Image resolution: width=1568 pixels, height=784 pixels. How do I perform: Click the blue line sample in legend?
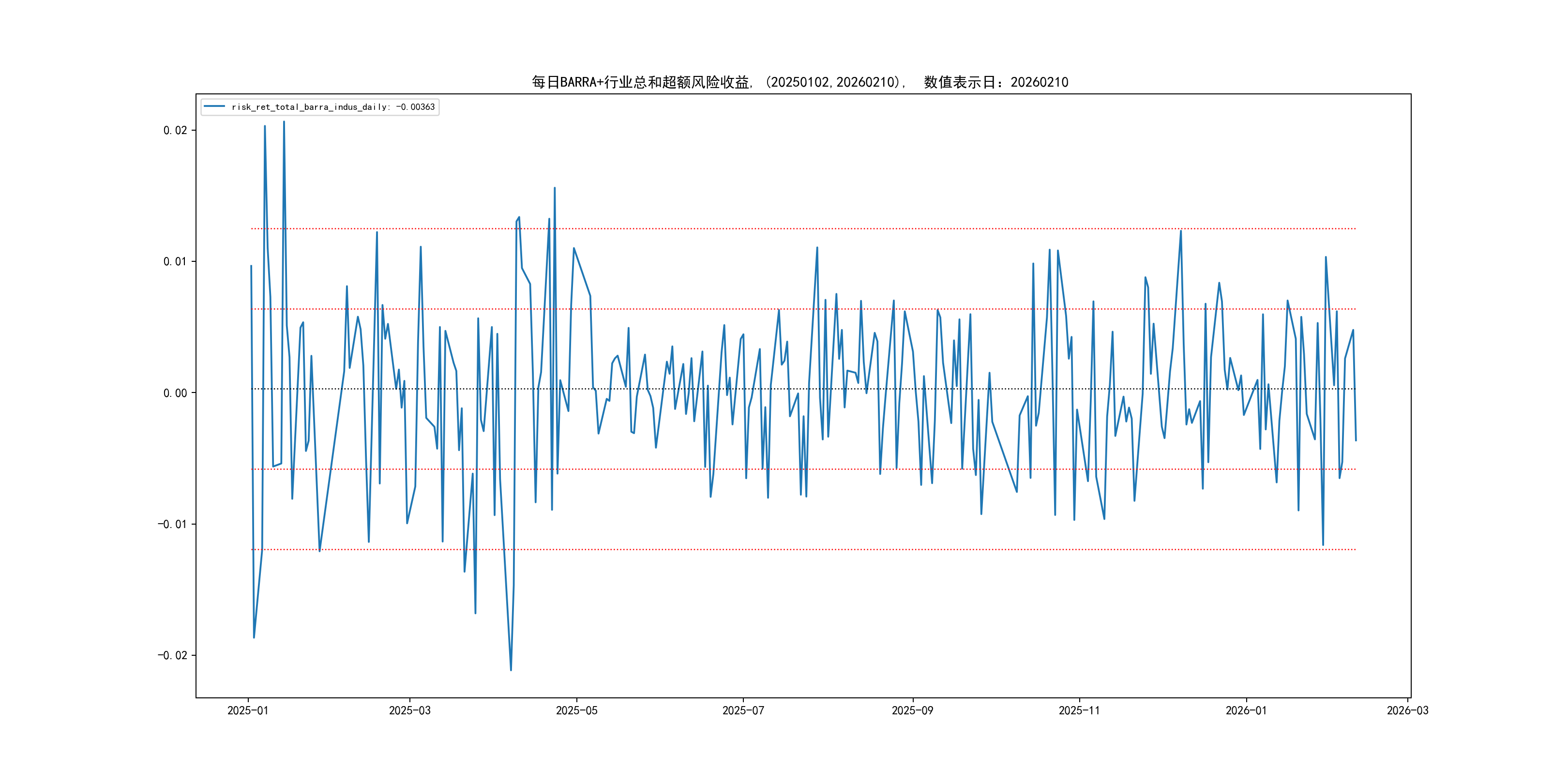click(x=214, y=106)
